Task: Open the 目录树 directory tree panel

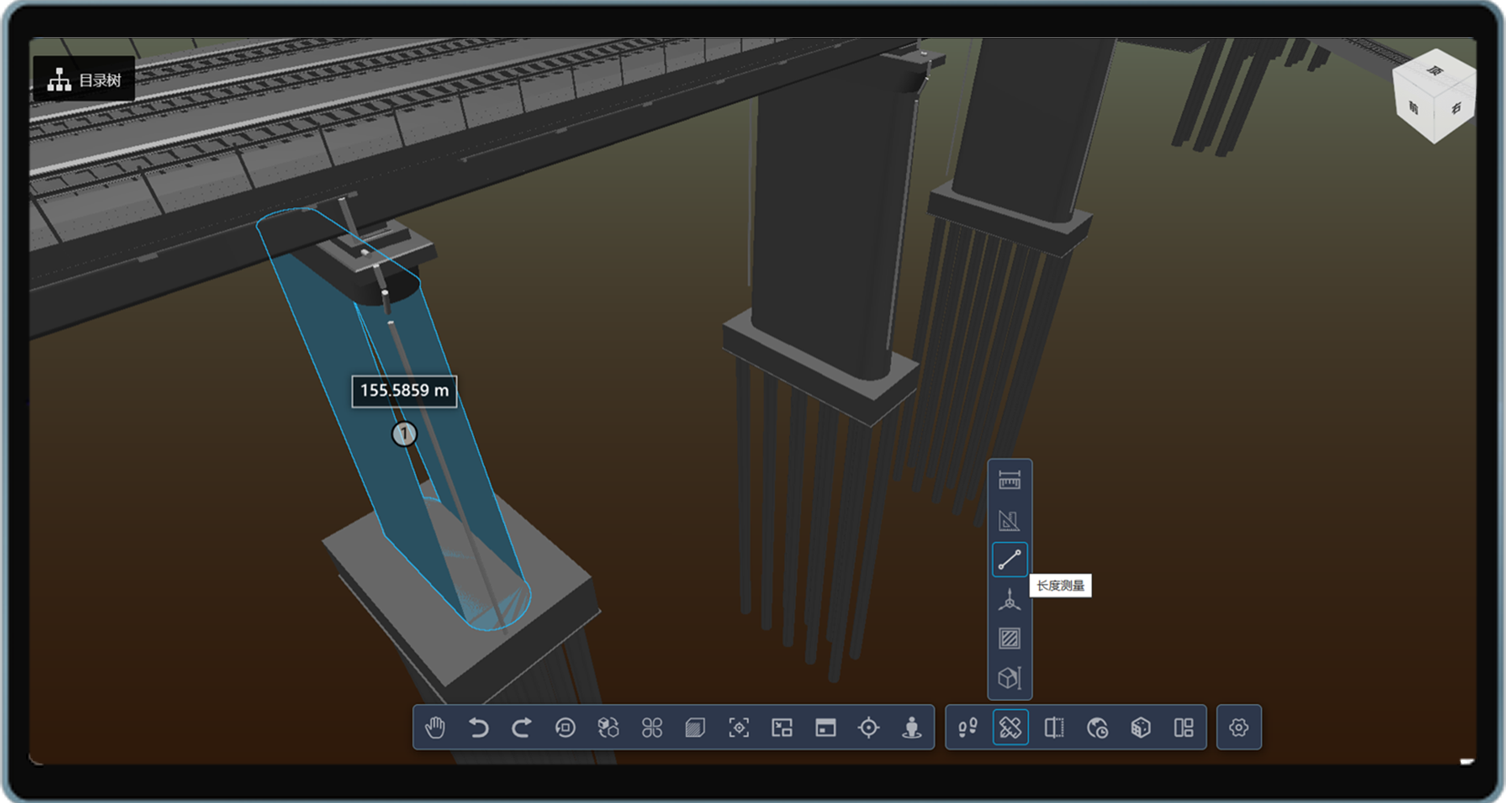Action: 85,80
